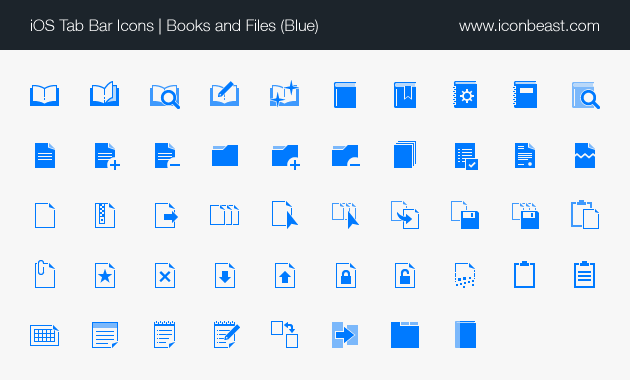The width and height of the screenshot is (630, 380).
Task: Click the spiral notepad with lines icon
Action: pos(165,335)
